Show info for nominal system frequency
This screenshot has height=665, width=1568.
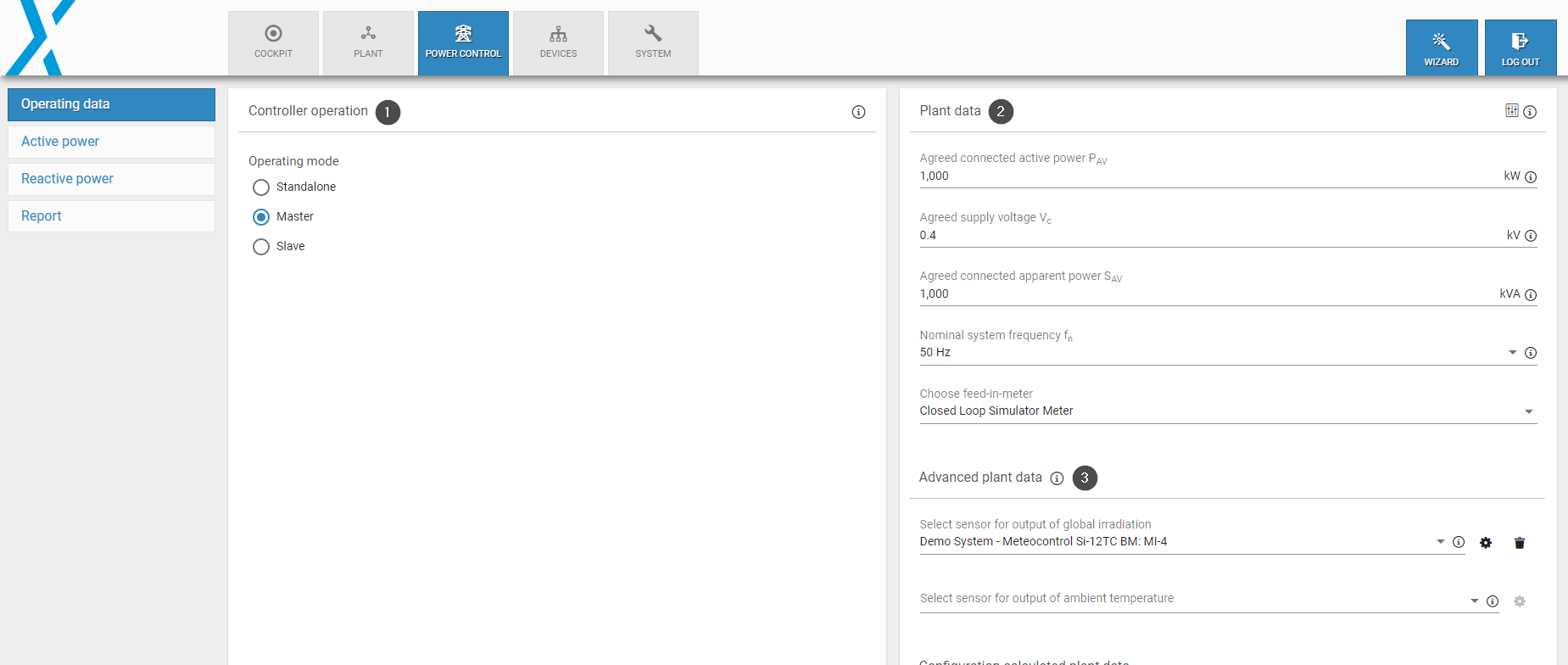[x=1531, y=353]
